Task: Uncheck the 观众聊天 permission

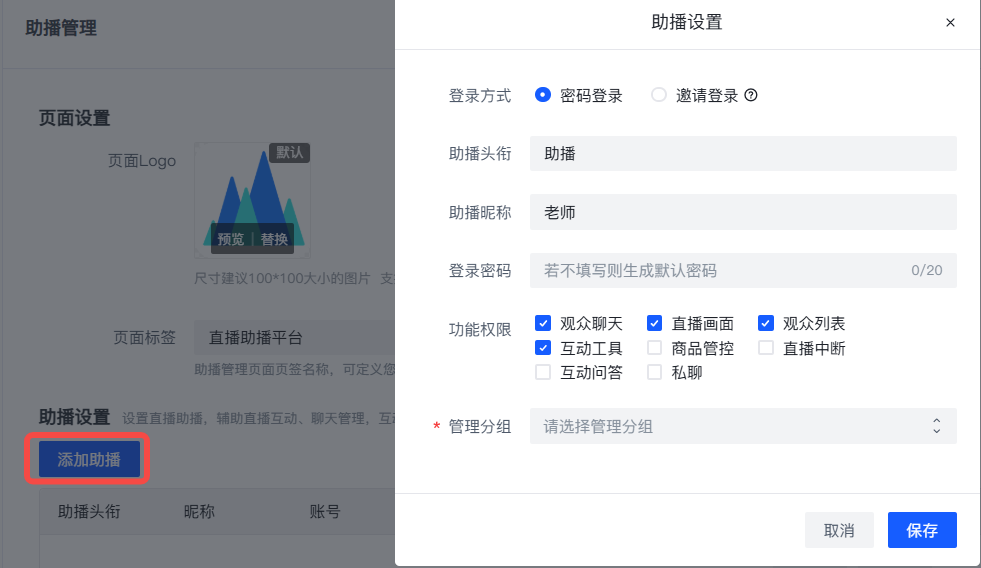Action: pos(542,323)
